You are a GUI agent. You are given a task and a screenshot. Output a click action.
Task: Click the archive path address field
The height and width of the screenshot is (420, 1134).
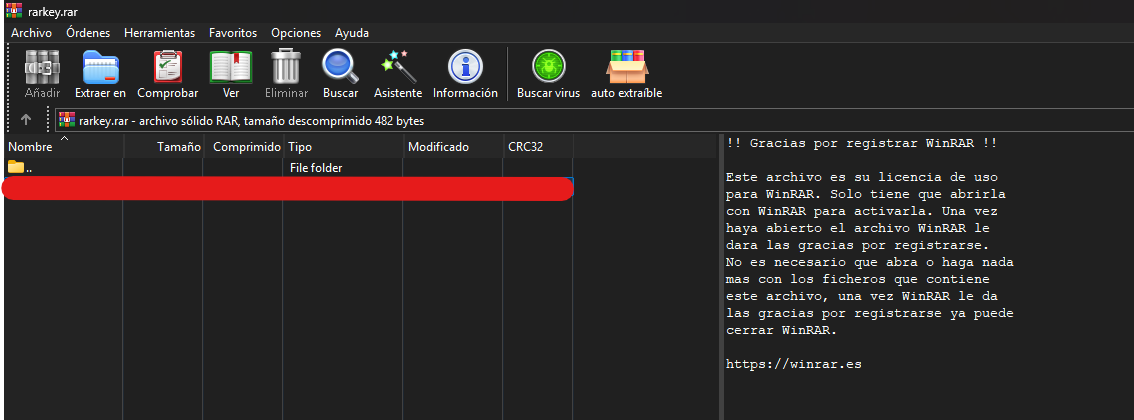pos(593,120)
